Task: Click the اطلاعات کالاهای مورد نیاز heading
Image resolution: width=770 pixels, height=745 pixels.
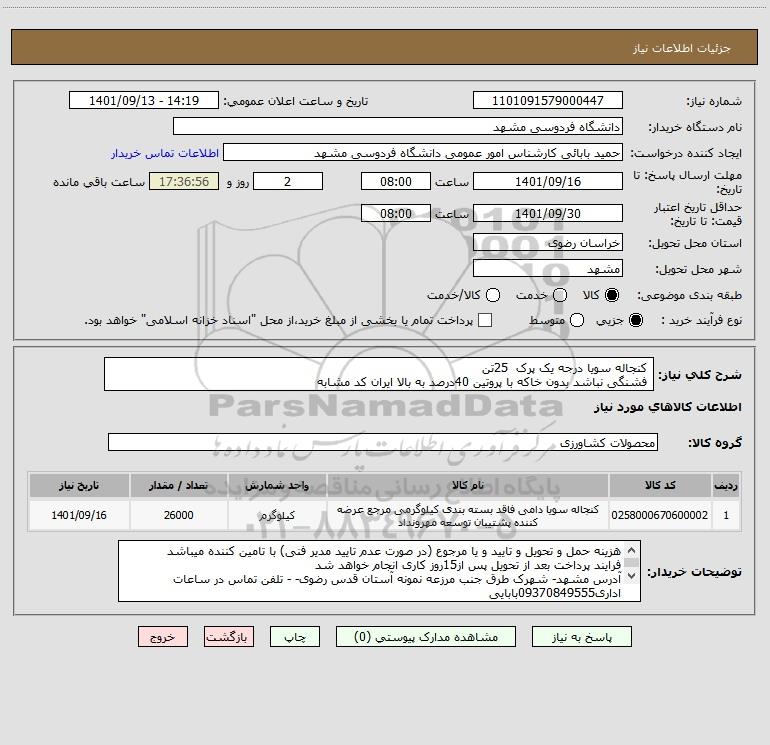Action: click(668, 407)
